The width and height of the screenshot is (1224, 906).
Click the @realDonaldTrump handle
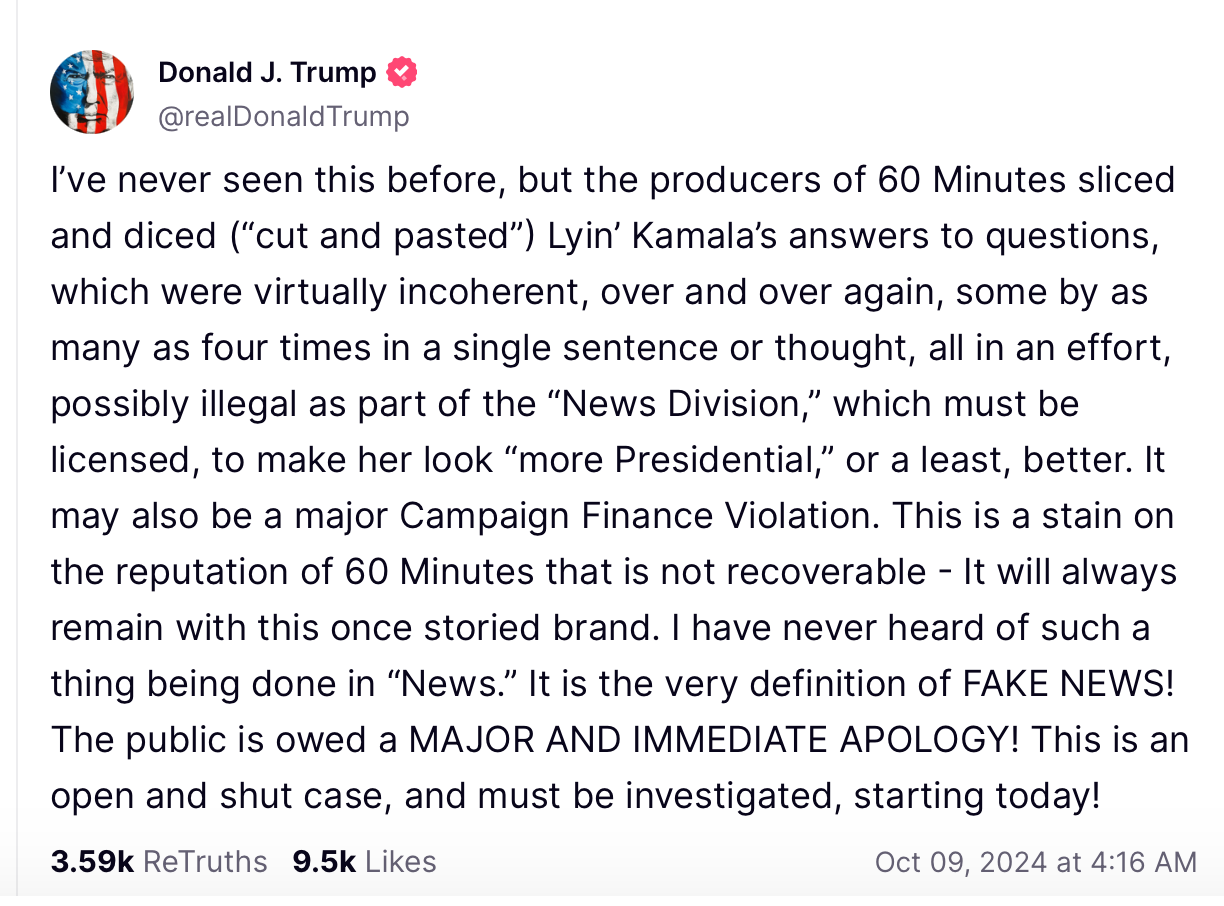(x=284, y=117)
